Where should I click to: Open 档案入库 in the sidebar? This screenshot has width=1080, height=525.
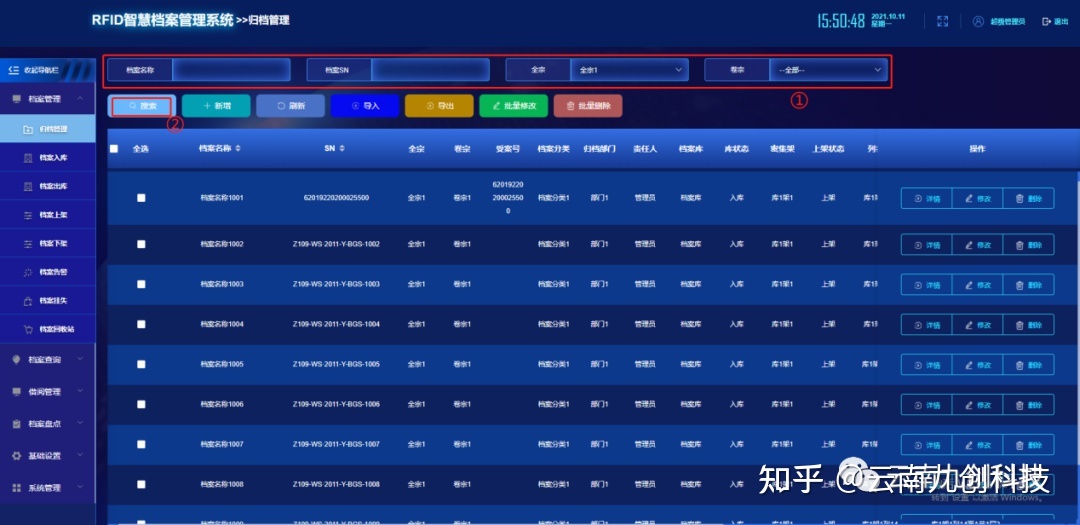point(53,158)
